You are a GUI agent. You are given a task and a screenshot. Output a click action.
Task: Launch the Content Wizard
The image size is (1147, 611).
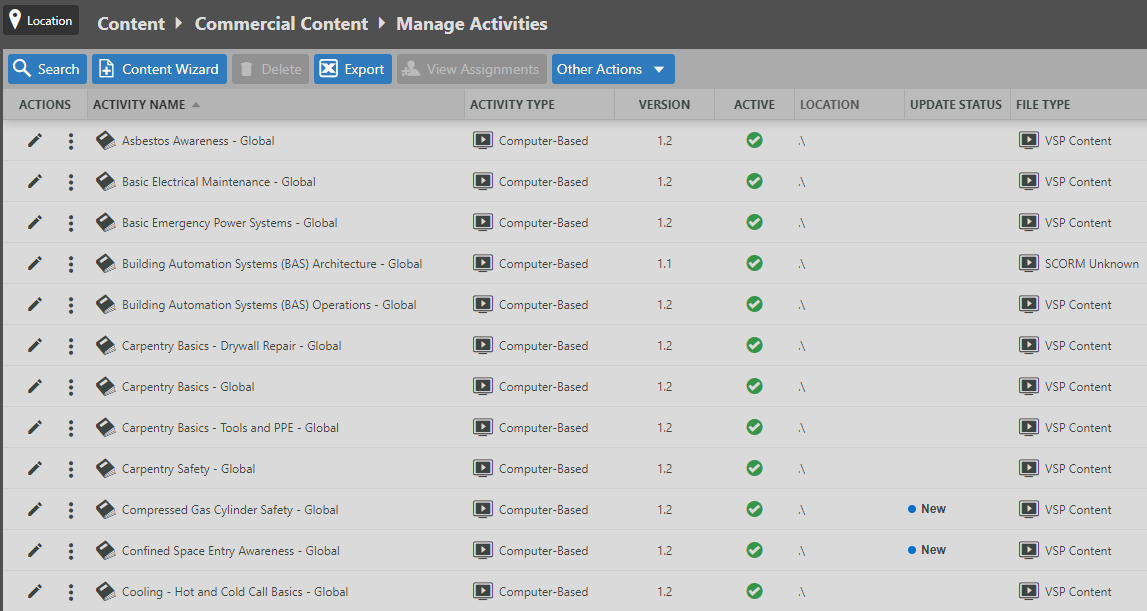159,69
